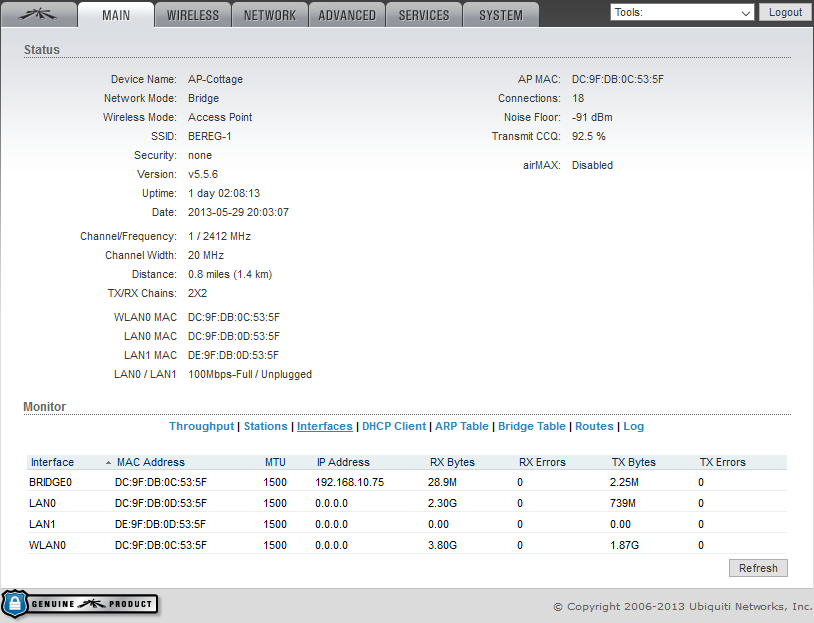Open the NETWORK tab

pyautogui.click(x=269, y=15)
